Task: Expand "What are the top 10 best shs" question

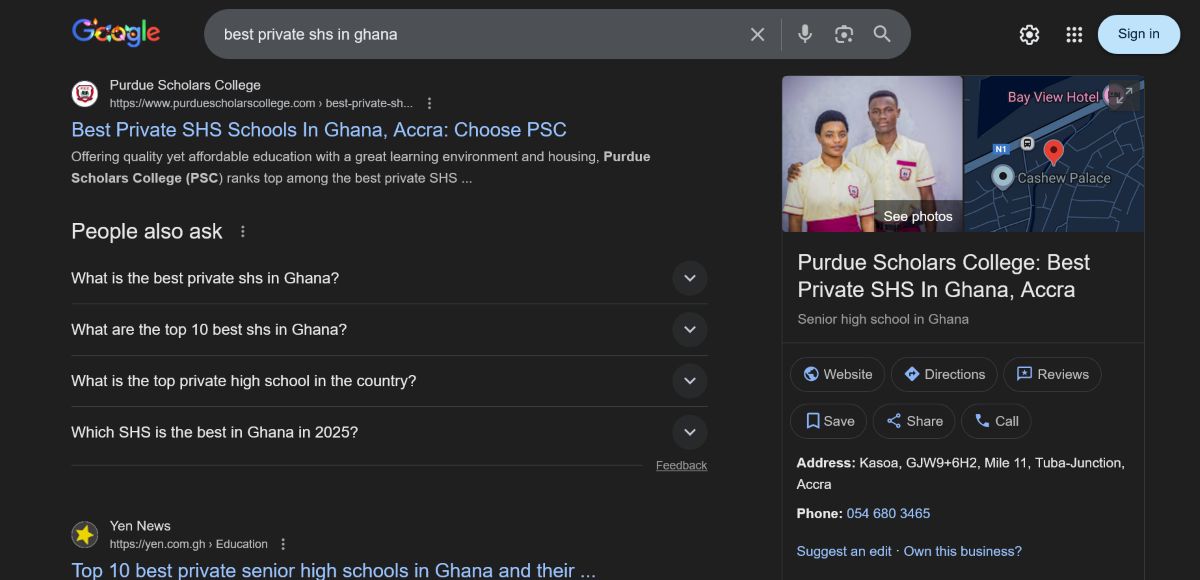Action: (x=689, y=329)
